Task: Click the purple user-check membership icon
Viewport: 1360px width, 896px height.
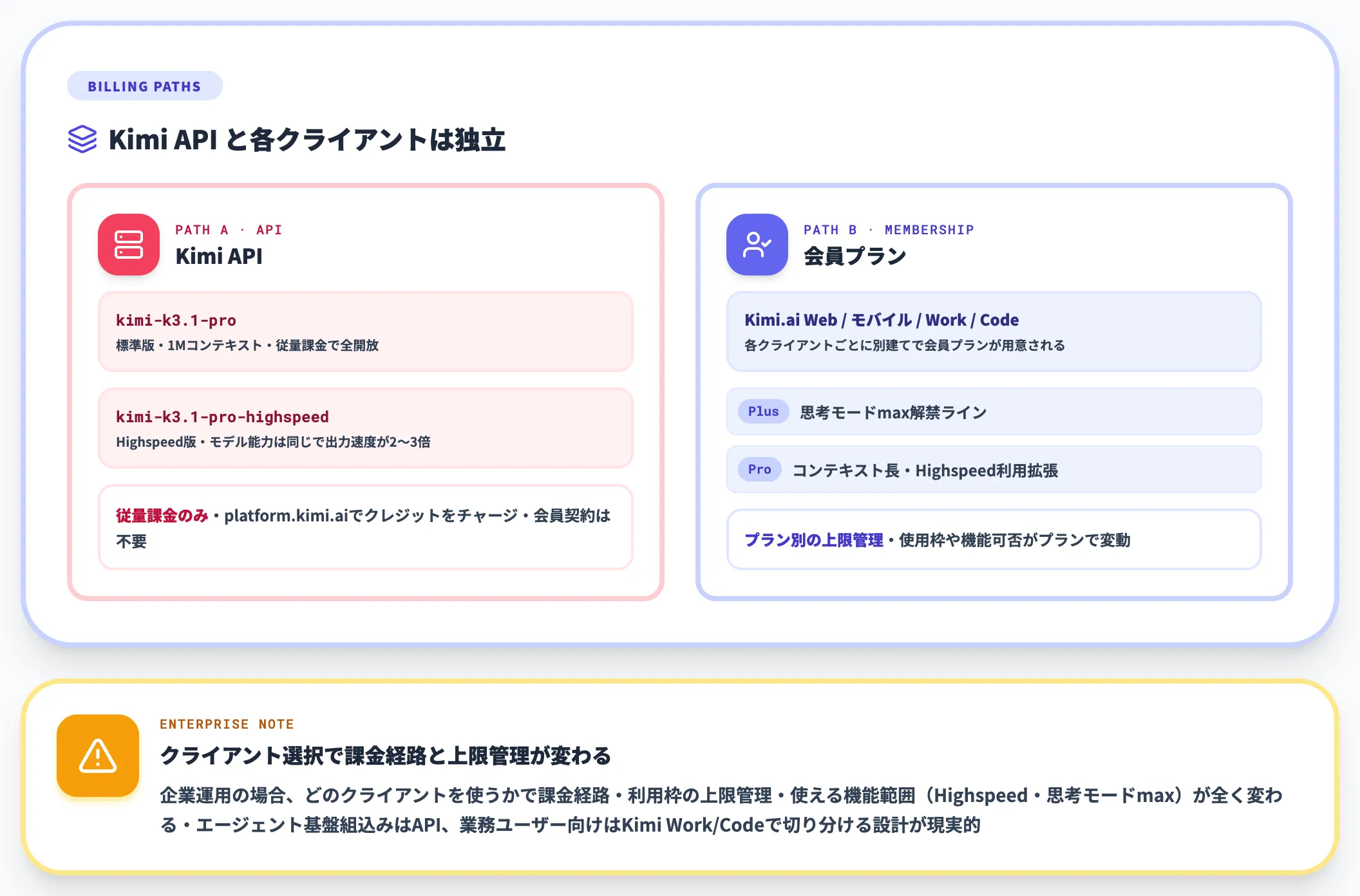Action: click(x=757, y=245)
